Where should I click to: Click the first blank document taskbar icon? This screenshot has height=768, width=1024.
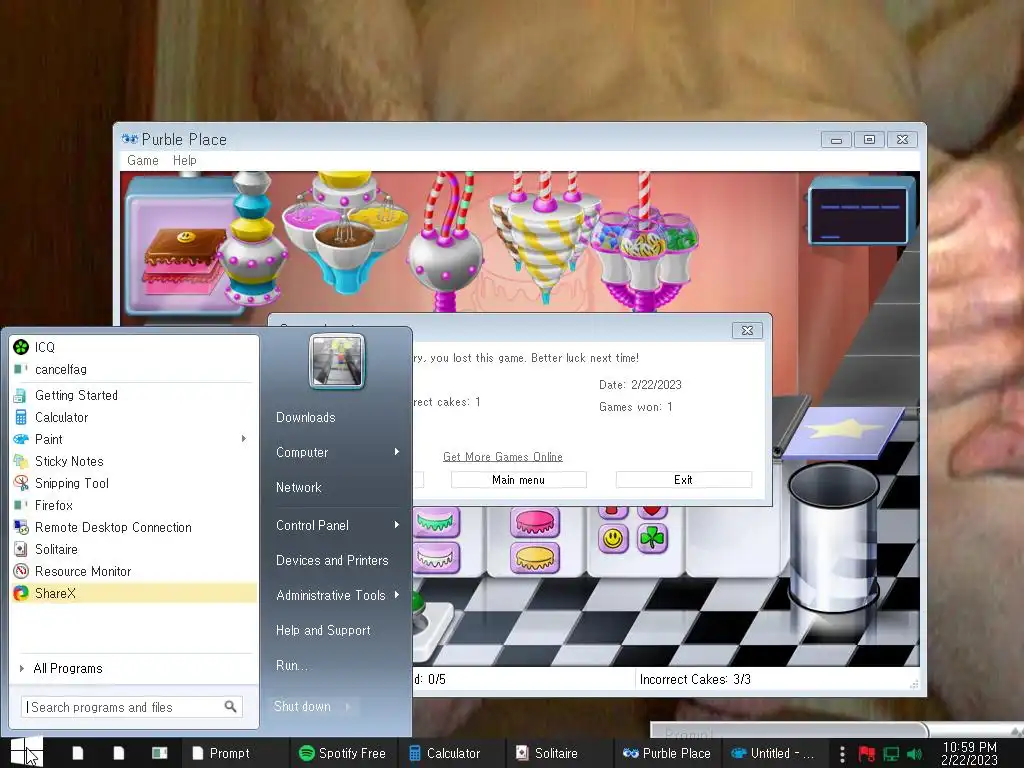78,753
